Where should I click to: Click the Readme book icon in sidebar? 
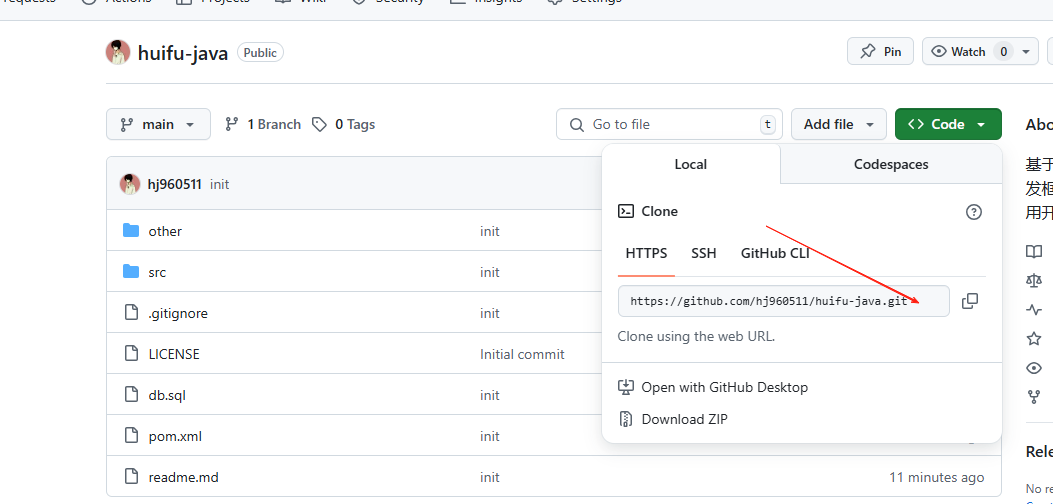(x=1034, y=252)
